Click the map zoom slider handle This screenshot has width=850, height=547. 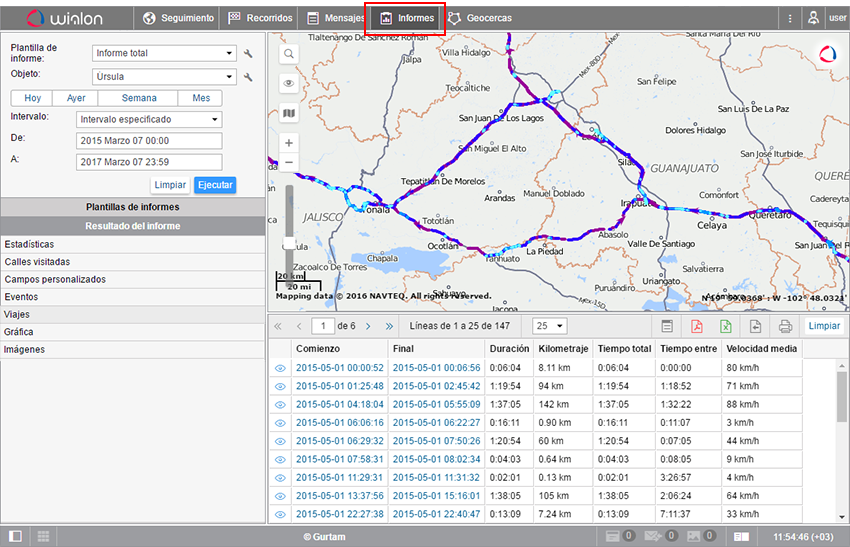coord(290,243)
